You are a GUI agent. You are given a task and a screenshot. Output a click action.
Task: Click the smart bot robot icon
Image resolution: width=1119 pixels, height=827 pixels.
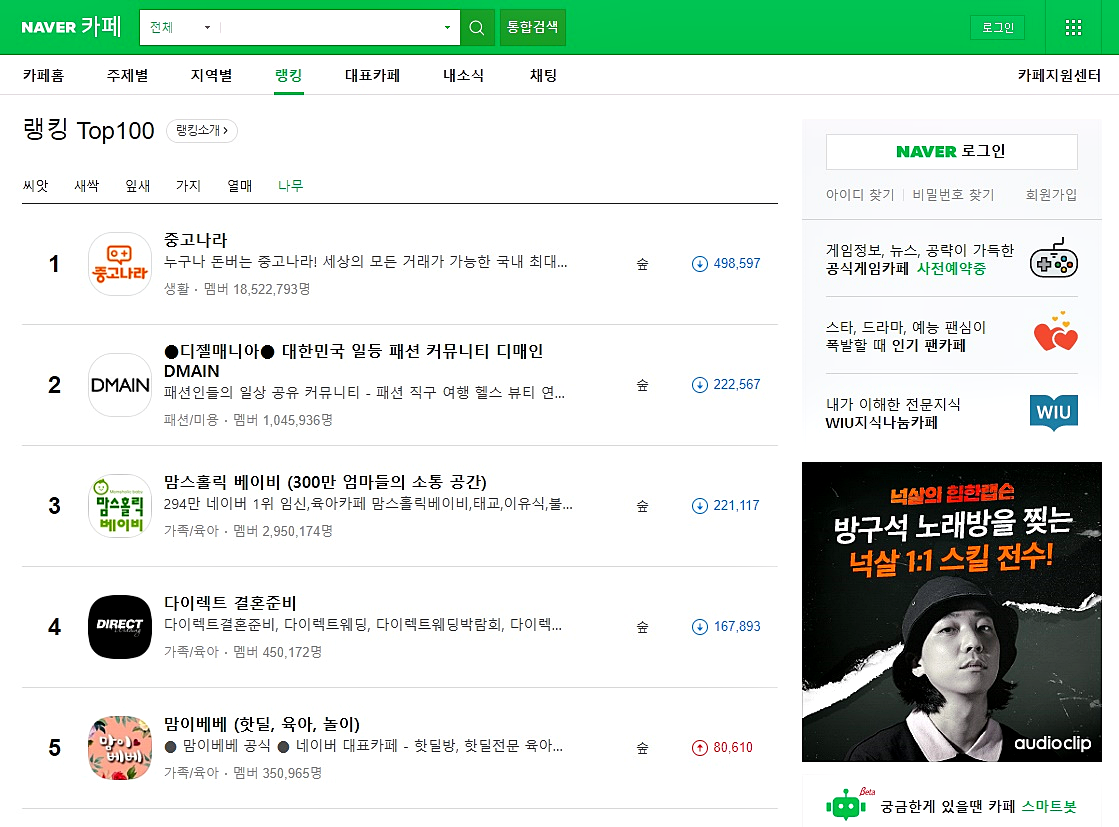(x=846, y=806)
